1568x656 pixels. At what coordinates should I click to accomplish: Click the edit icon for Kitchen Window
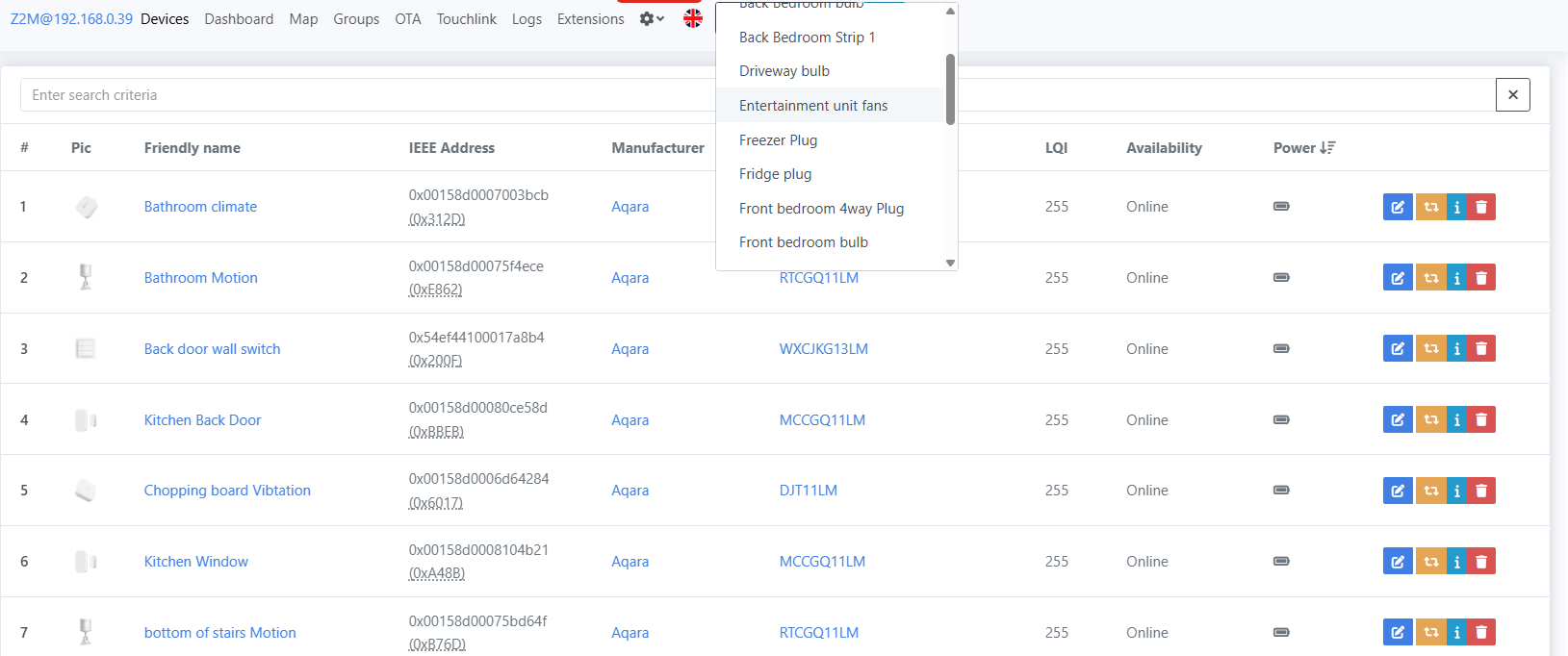(1397, 562)
